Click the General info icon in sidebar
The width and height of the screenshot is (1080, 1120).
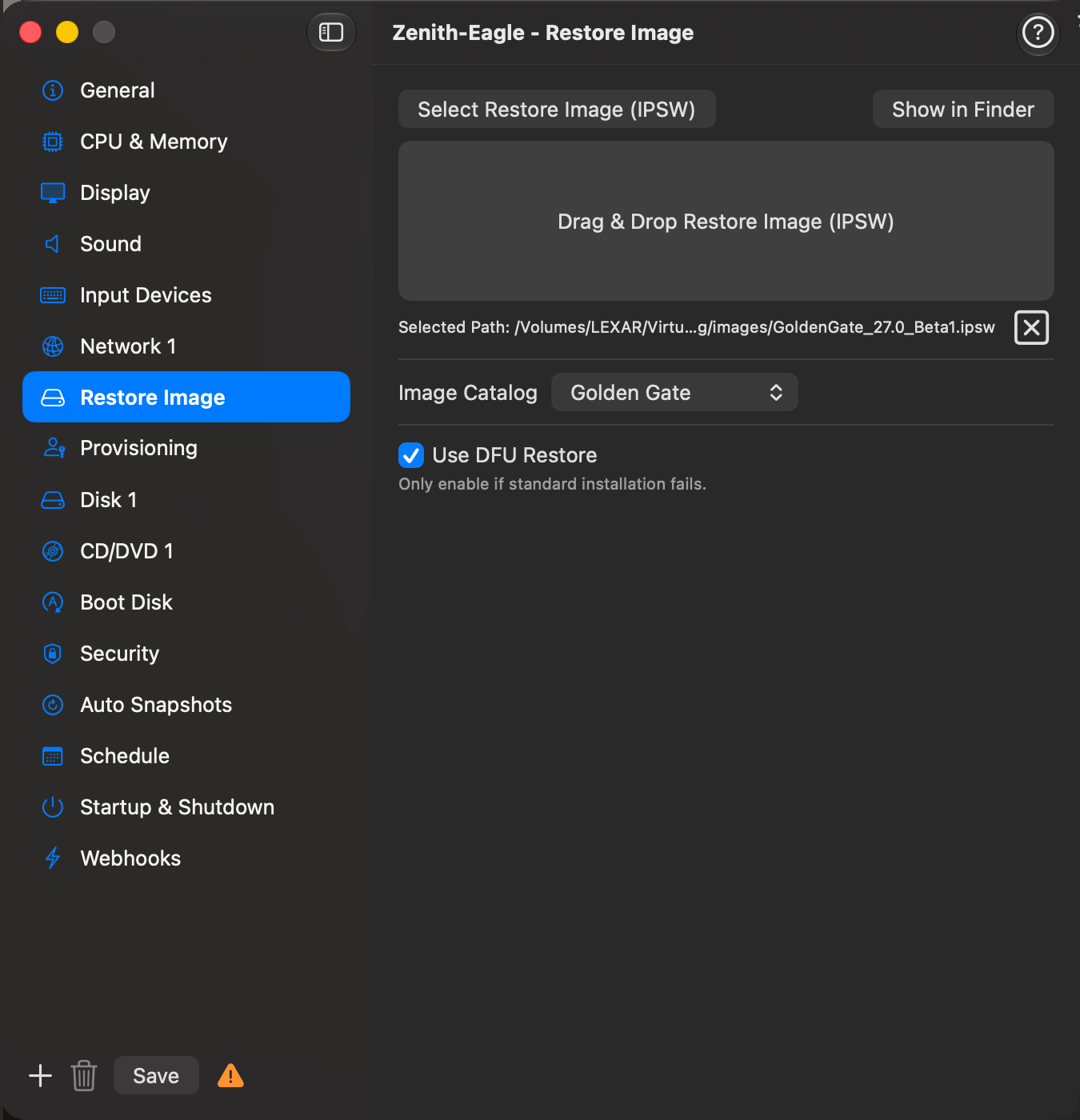coord(53,90)
